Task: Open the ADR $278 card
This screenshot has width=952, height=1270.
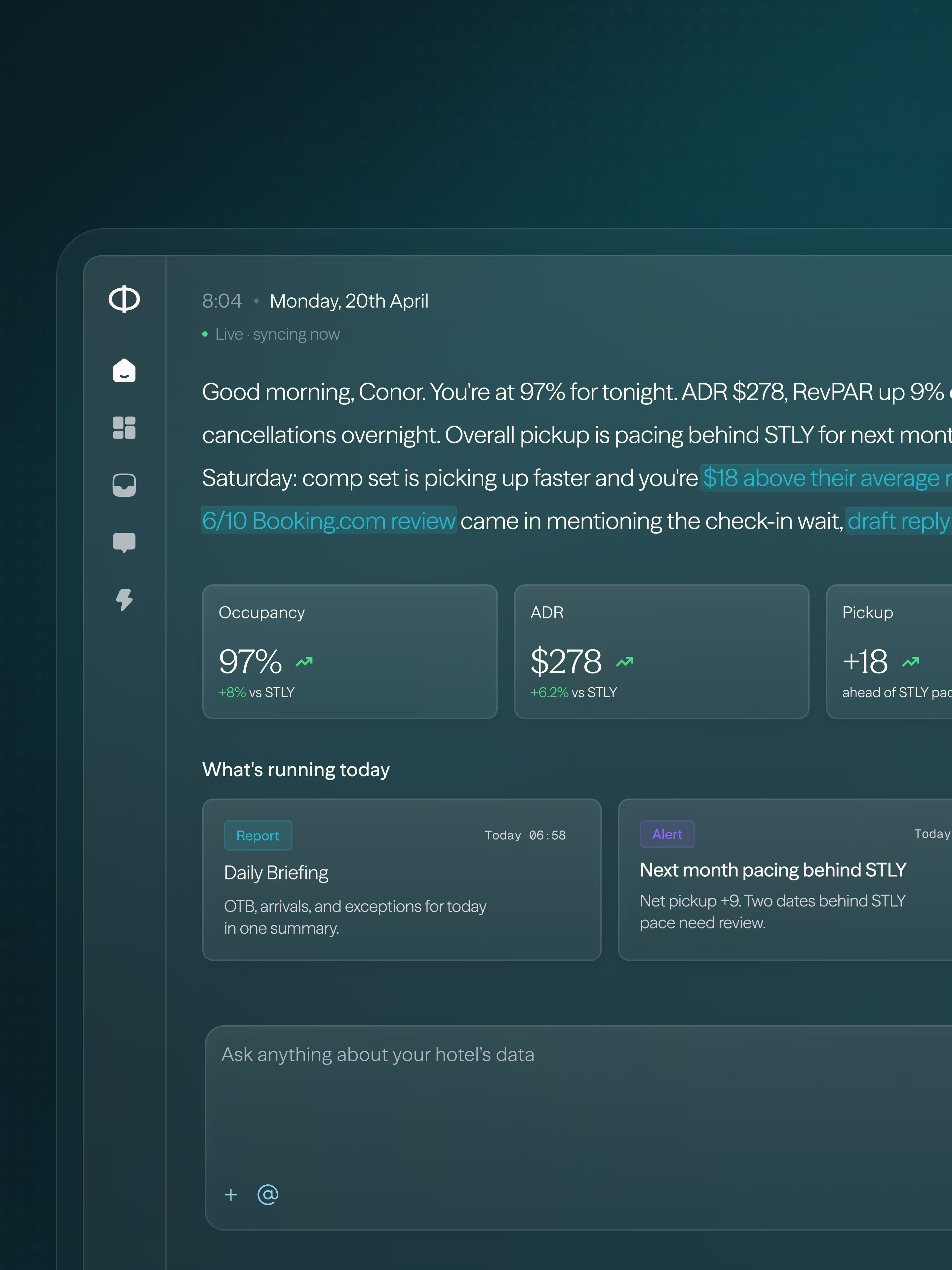Action: point(662,652)
